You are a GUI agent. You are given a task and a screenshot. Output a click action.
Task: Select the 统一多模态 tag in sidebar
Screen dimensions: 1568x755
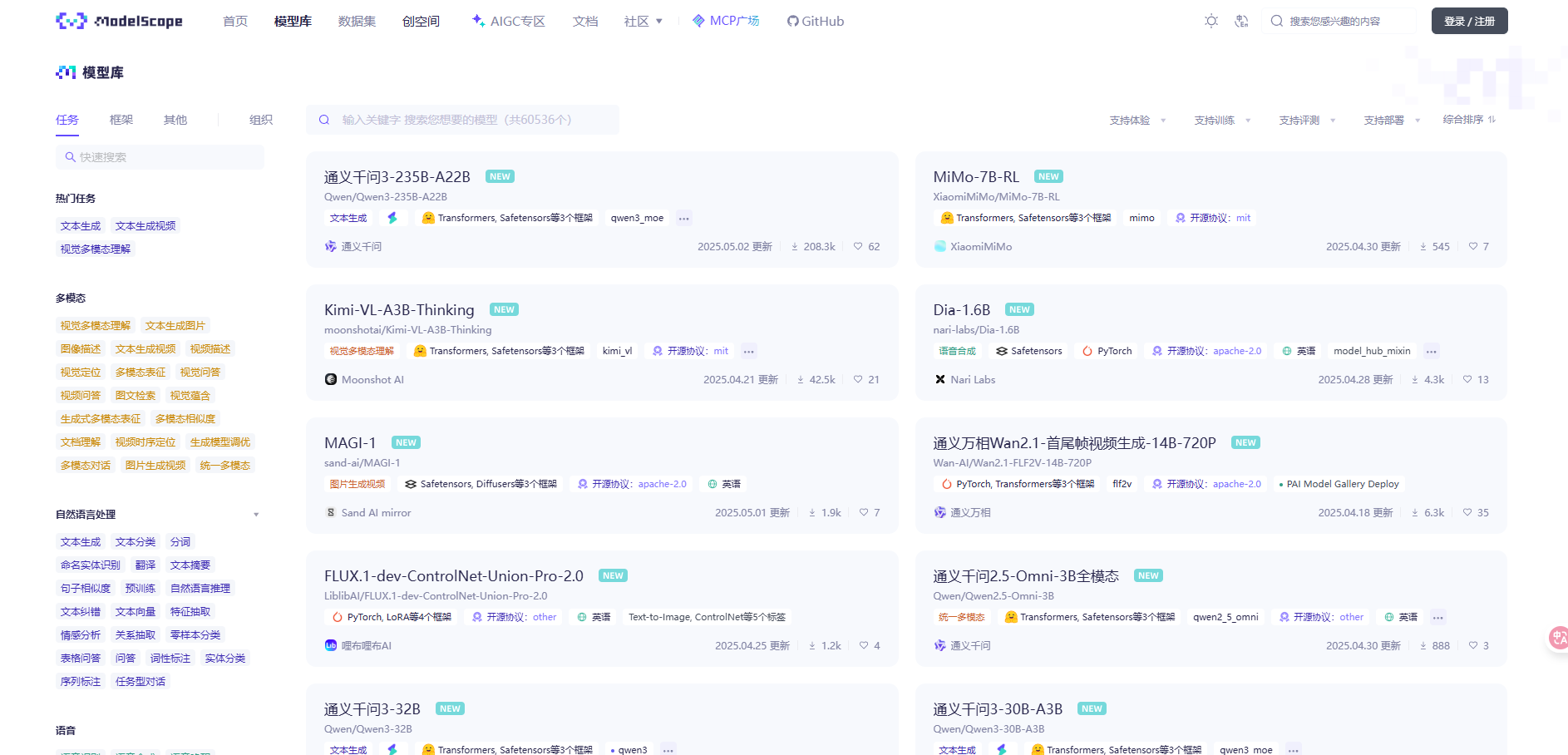coord(225,466)
